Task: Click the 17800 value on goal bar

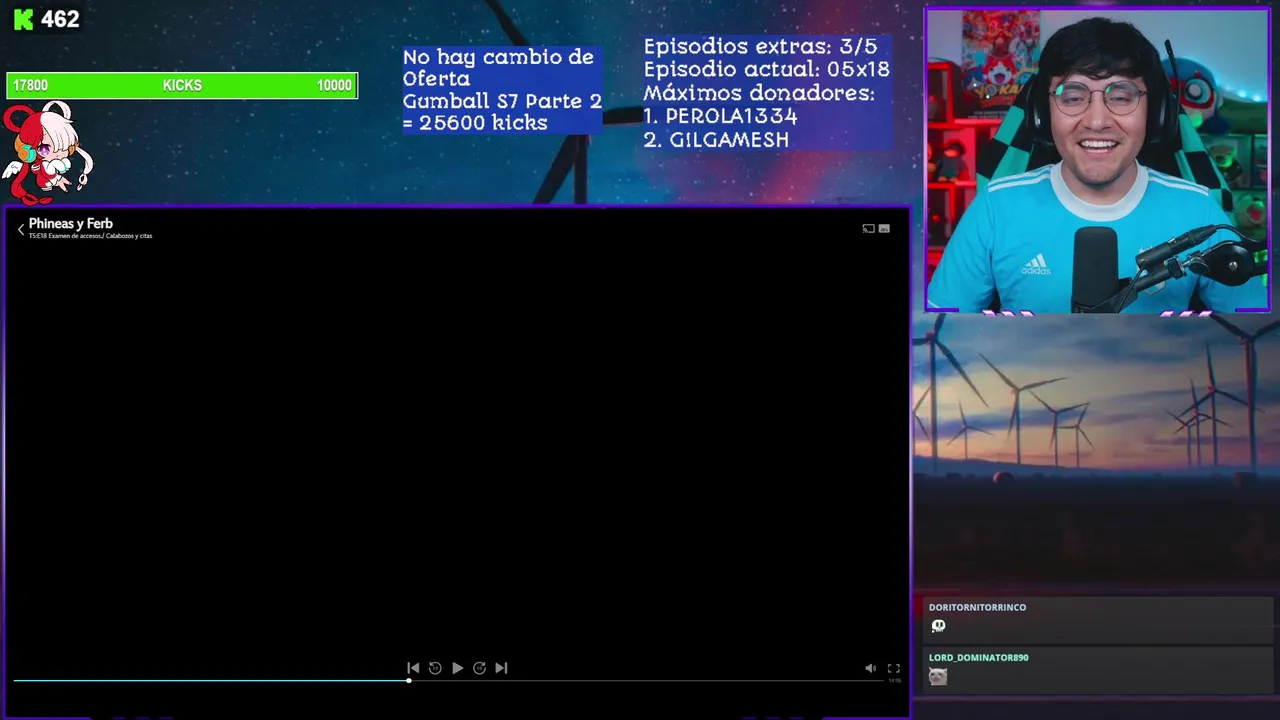Action: pyautogui.click(x=30, y=85)
